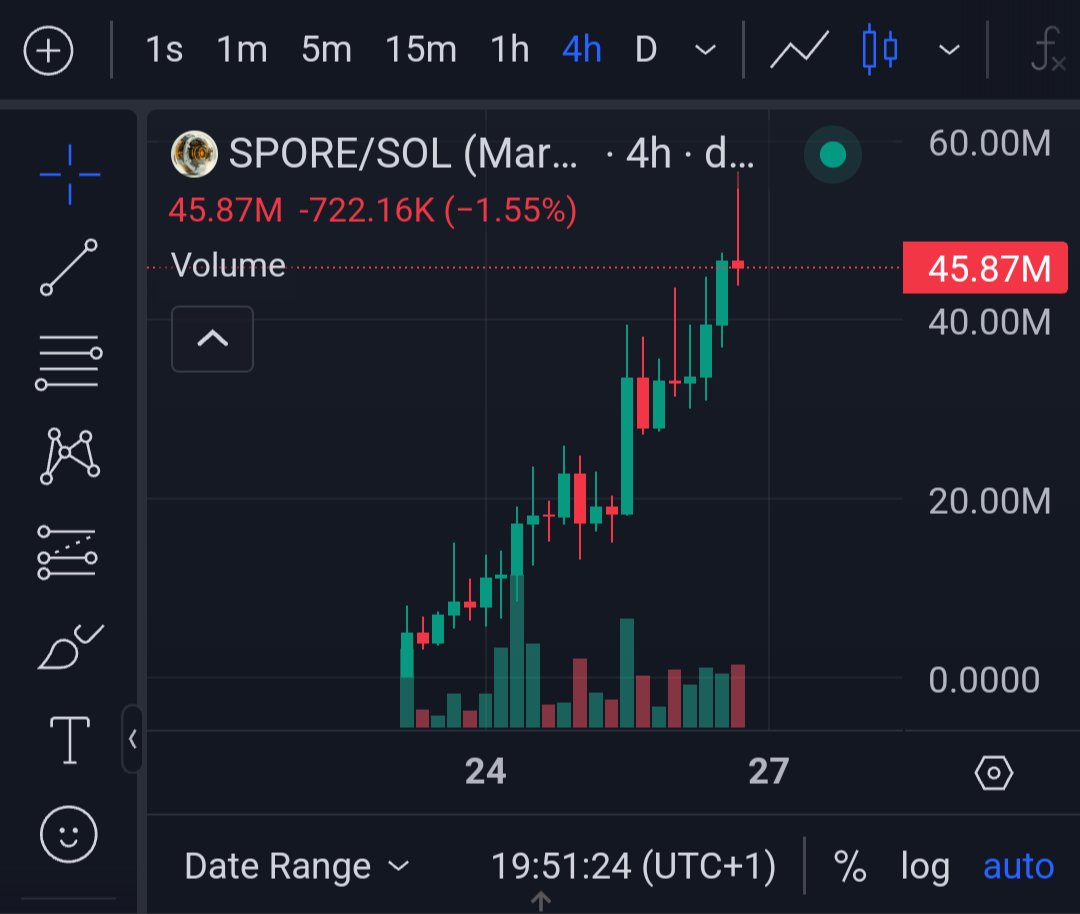Select the D daily timeframe
This screenshot has width=1080, height=914.
[646, 50]
